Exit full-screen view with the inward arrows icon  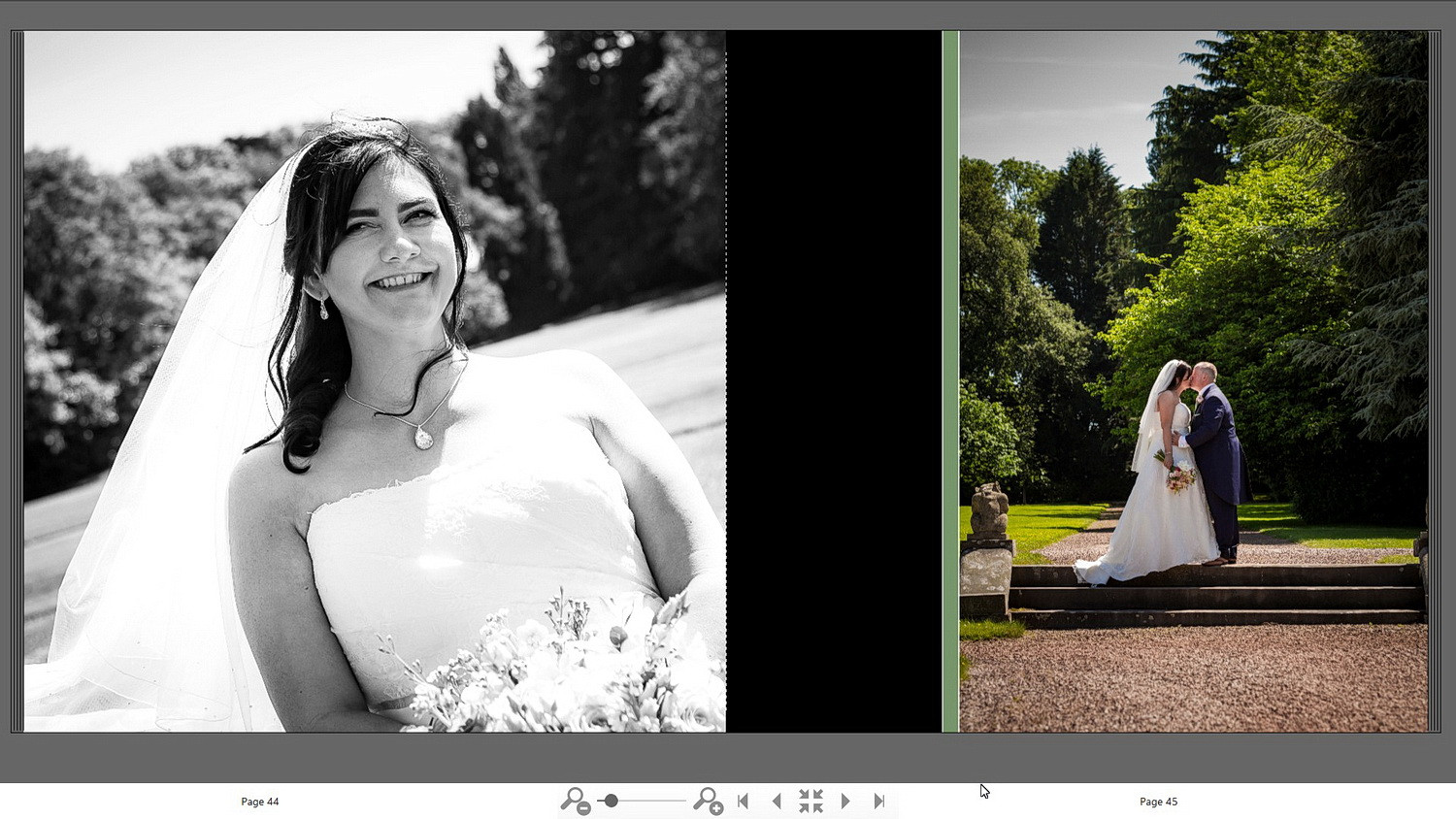click(811, 802)
